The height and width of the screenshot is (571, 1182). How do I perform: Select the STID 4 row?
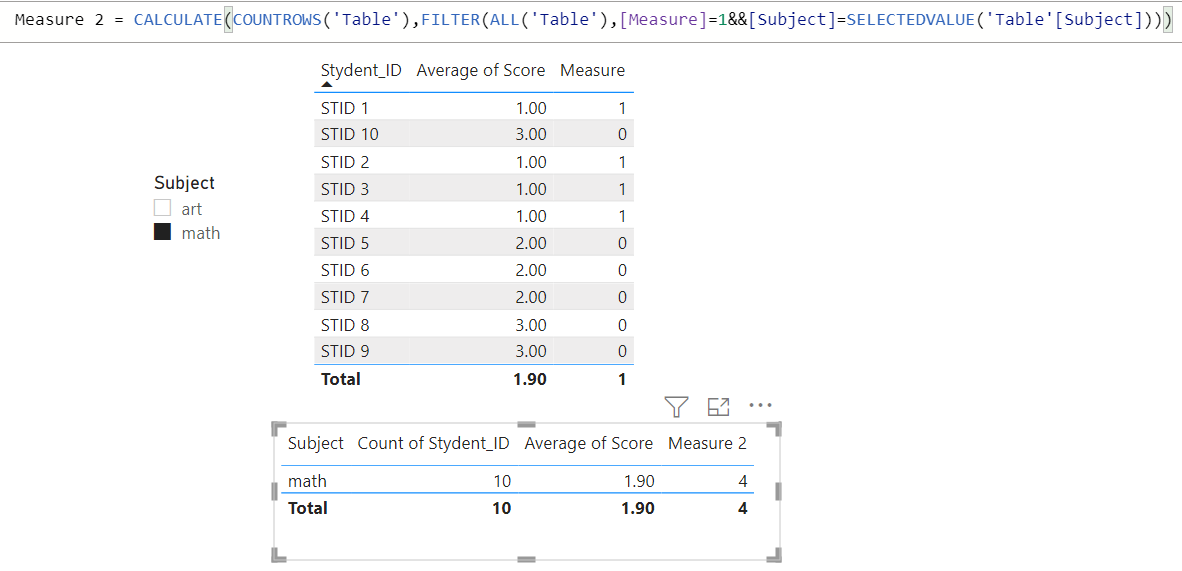[x=474, y=216]
